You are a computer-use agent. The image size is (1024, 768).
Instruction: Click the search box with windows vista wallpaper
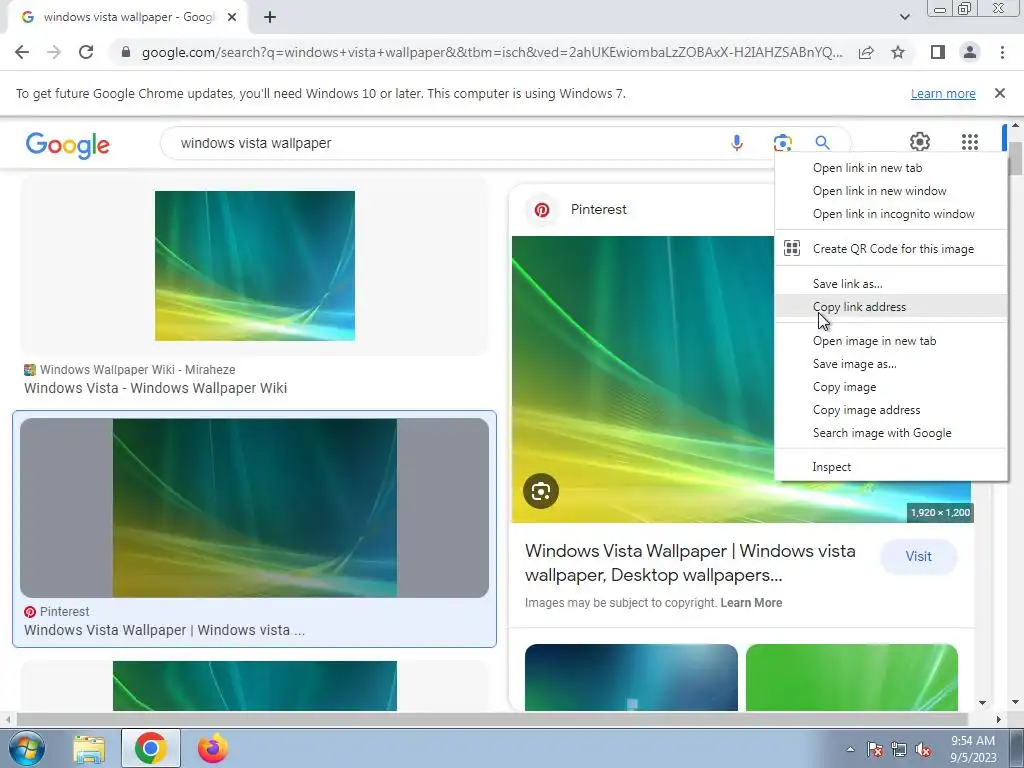444,143
